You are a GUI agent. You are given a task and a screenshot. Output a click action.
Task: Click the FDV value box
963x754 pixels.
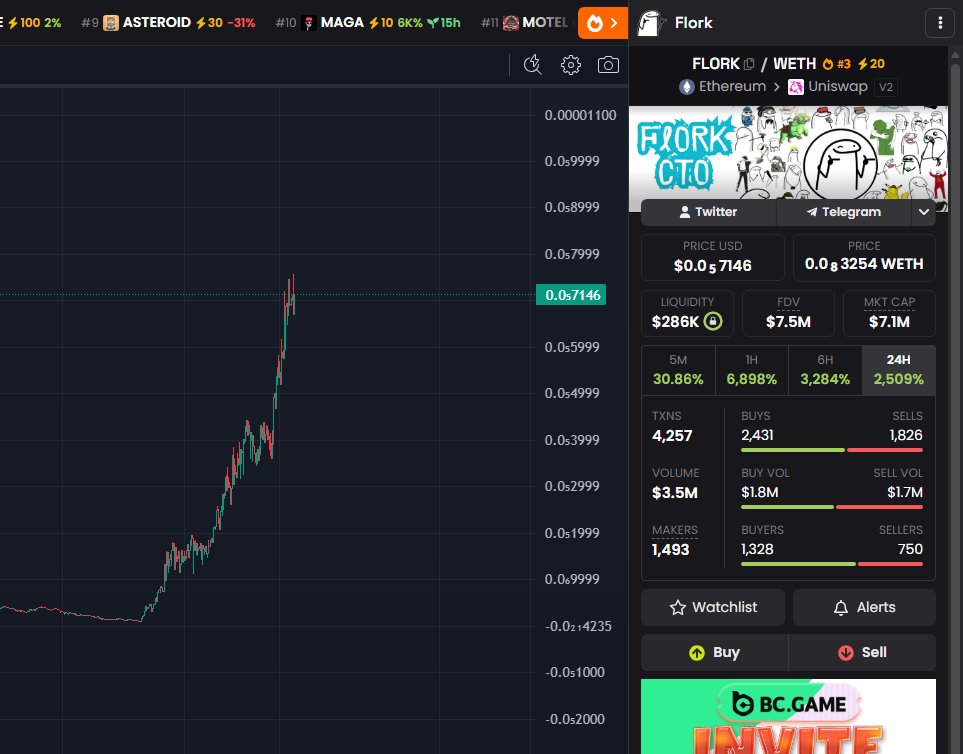[x=788, y=313]
